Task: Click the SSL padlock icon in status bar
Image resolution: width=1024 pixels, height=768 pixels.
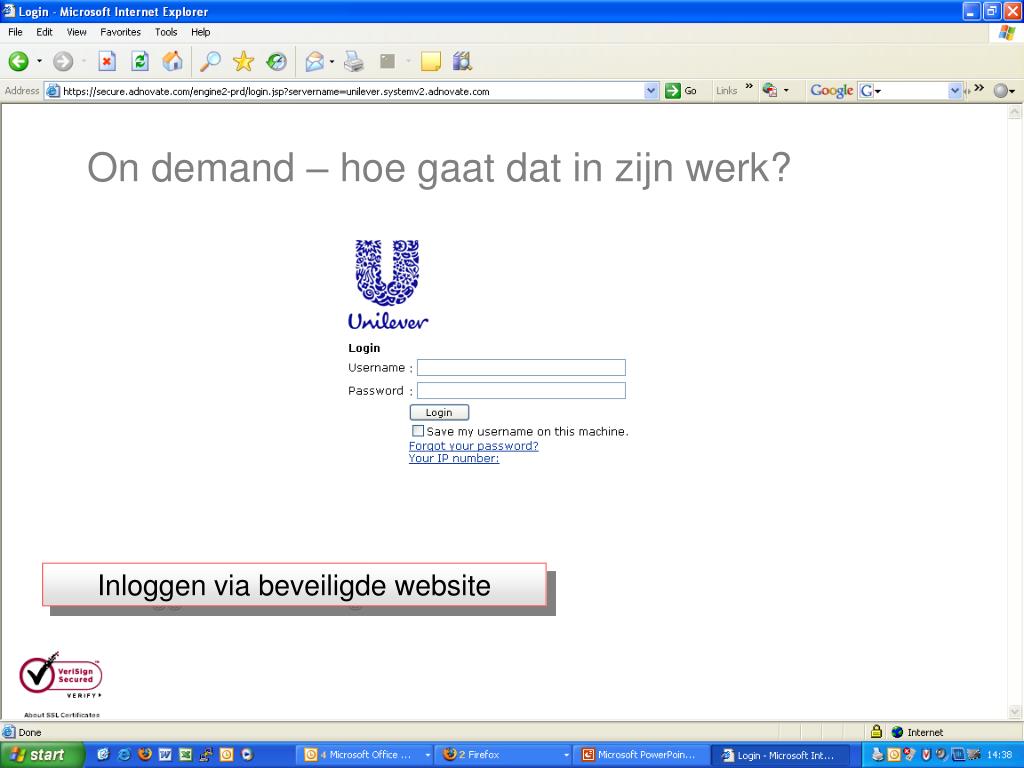Action: point(876,731)
